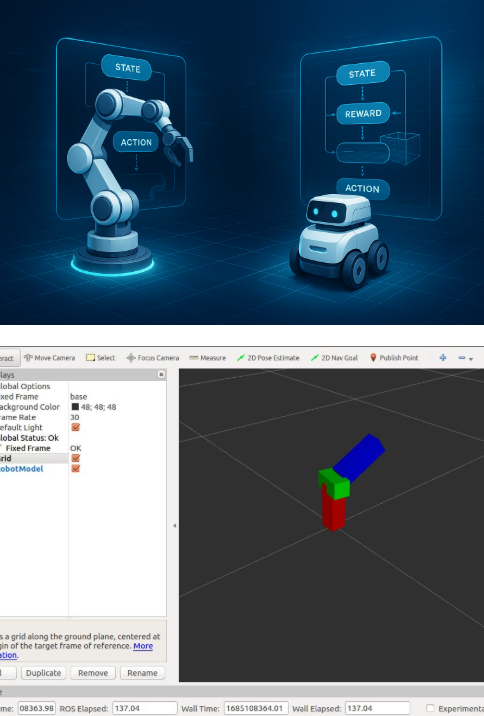The height and width of the screenshot is (716, 484).
Task: Toggle the Grid display checkbox
Action: (x=76, y=458)
